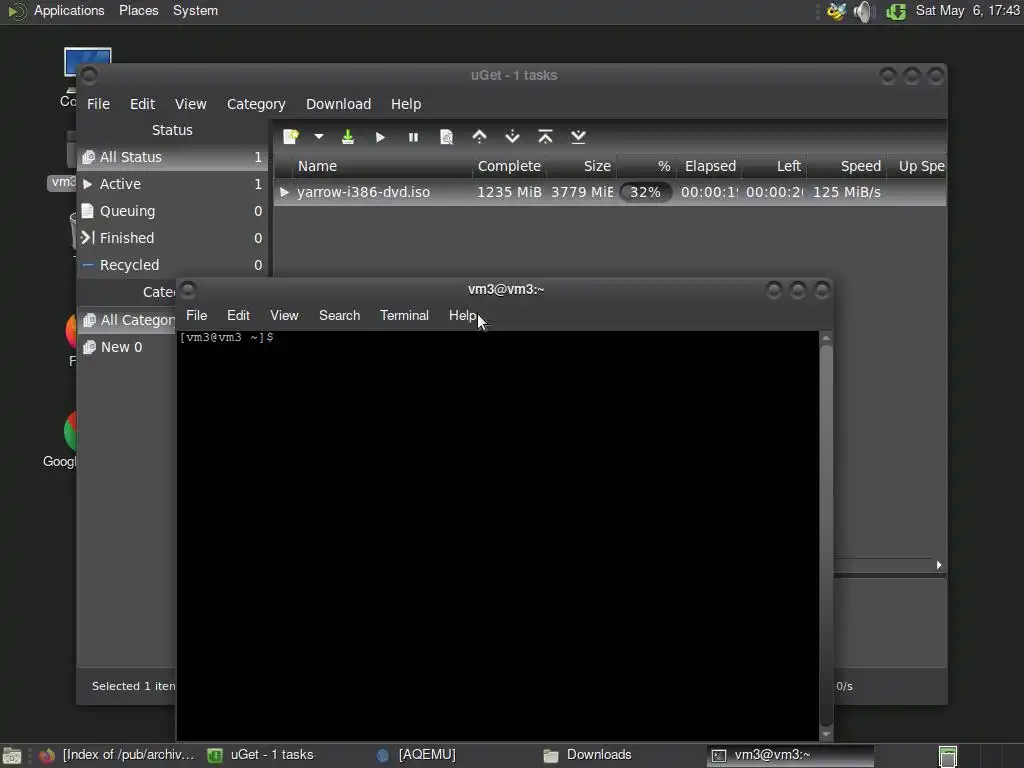Move task down with the down arrow icon
The height and width of the screenshot is (768, 1024).
pos(513,136)
